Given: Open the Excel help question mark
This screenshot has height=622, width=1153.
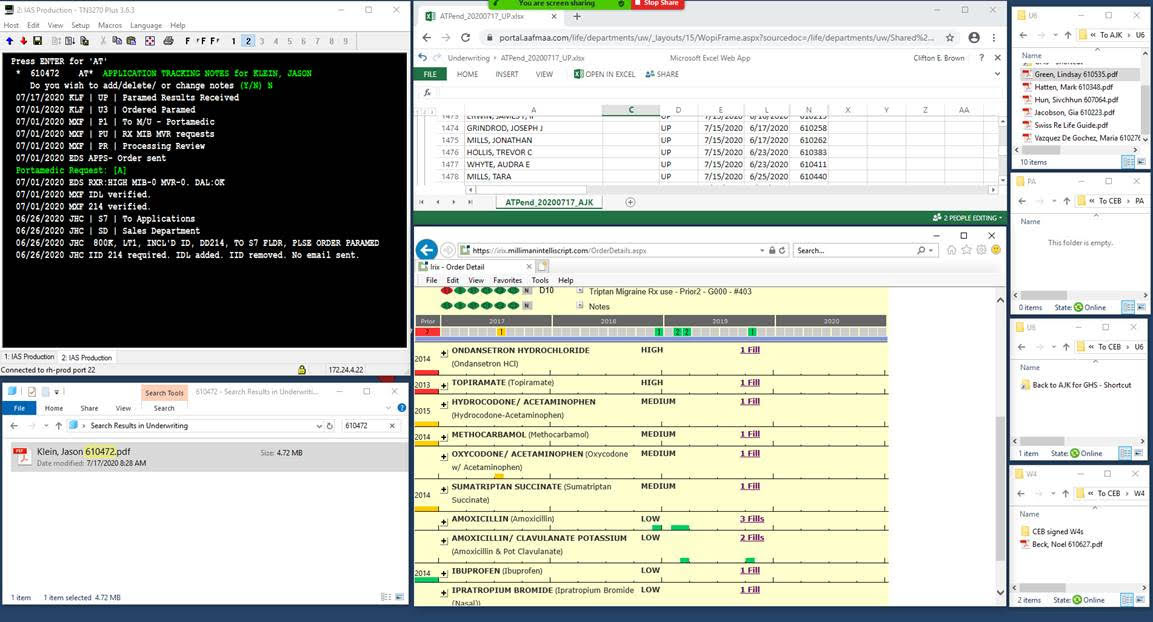Looking at the screenshot, I should [981, 57].
